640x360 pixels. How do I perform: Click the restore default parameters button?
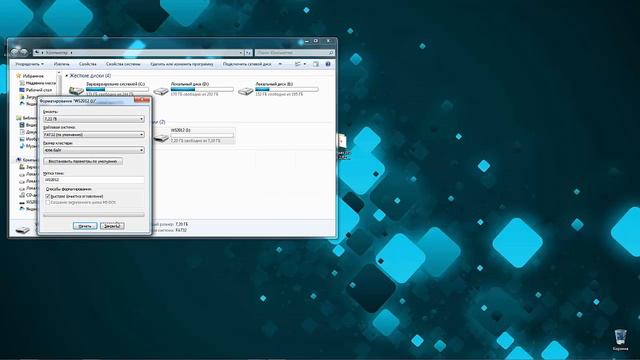tap(83, 161)
